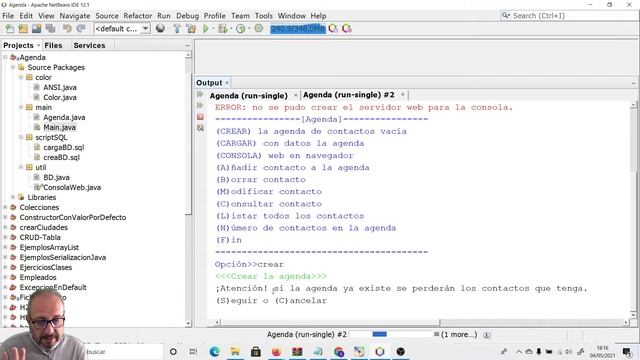
Task: Collapse the main package
Action: 21,107
